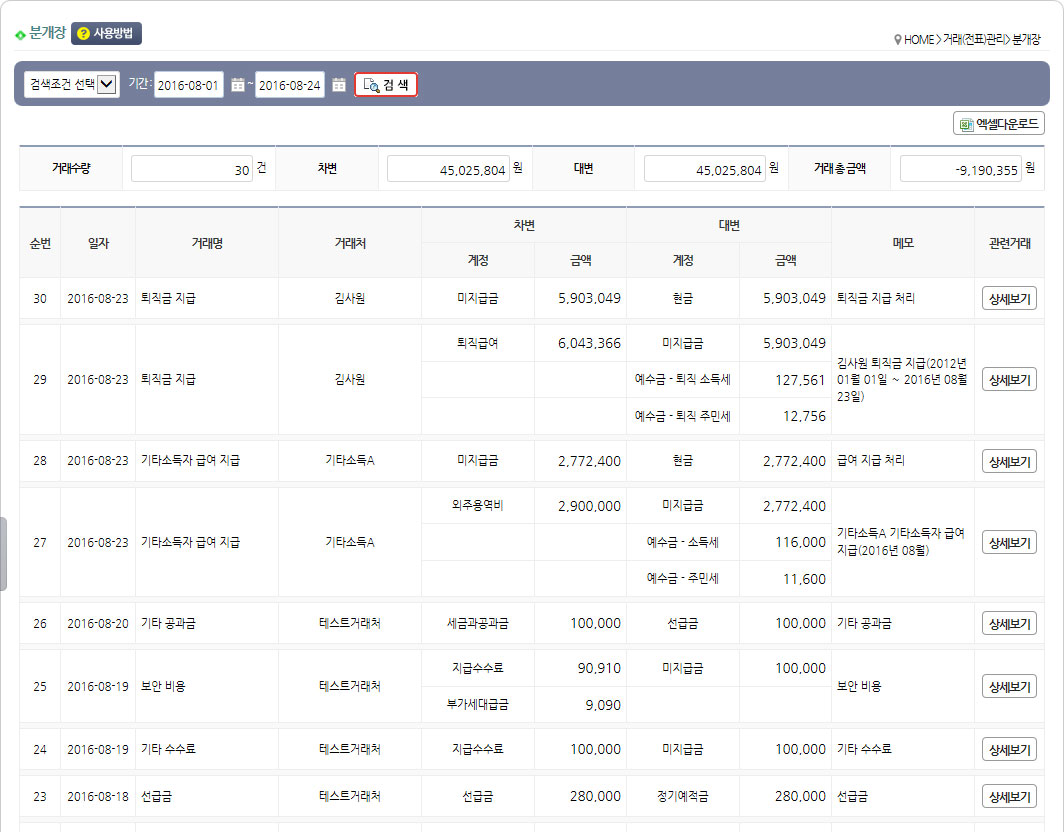Select the 예수금 - 주민세 account cell

(683, 579)
